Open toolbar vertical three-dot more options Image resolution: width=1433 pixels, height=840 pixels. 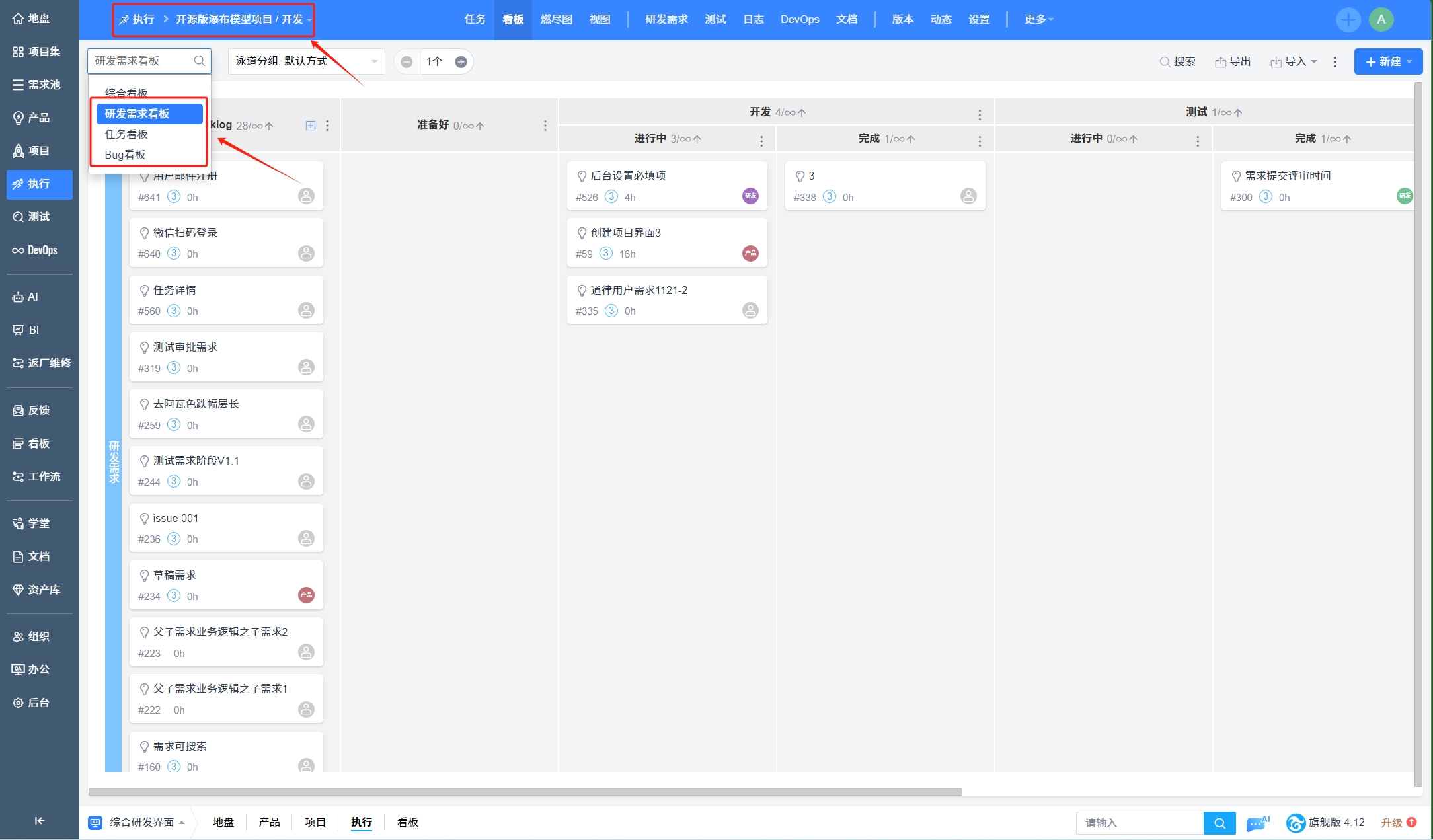(1335, 61)
